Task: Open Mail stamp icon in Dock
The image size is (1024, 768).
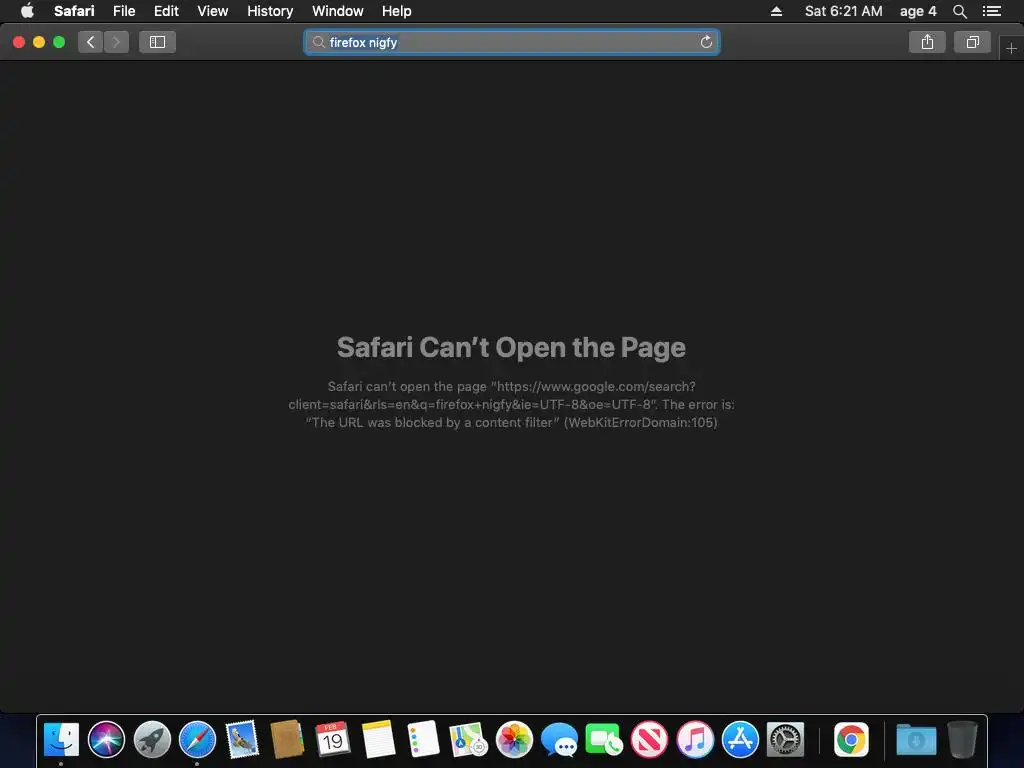Action: coord(242,739)
